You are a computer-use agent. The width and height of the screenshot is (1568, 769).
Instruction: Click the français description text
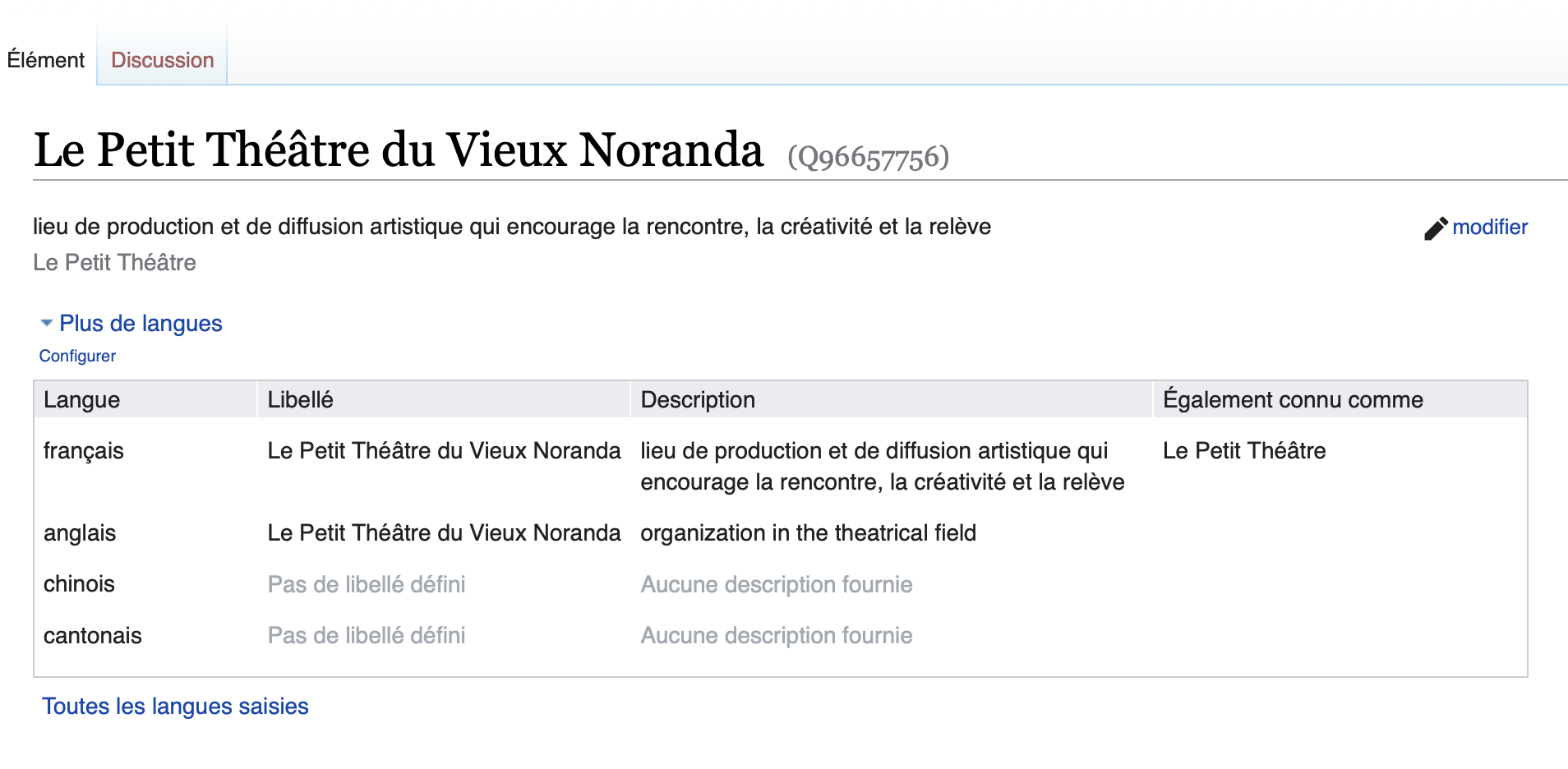pyautogui.click(x=882, y=466)
